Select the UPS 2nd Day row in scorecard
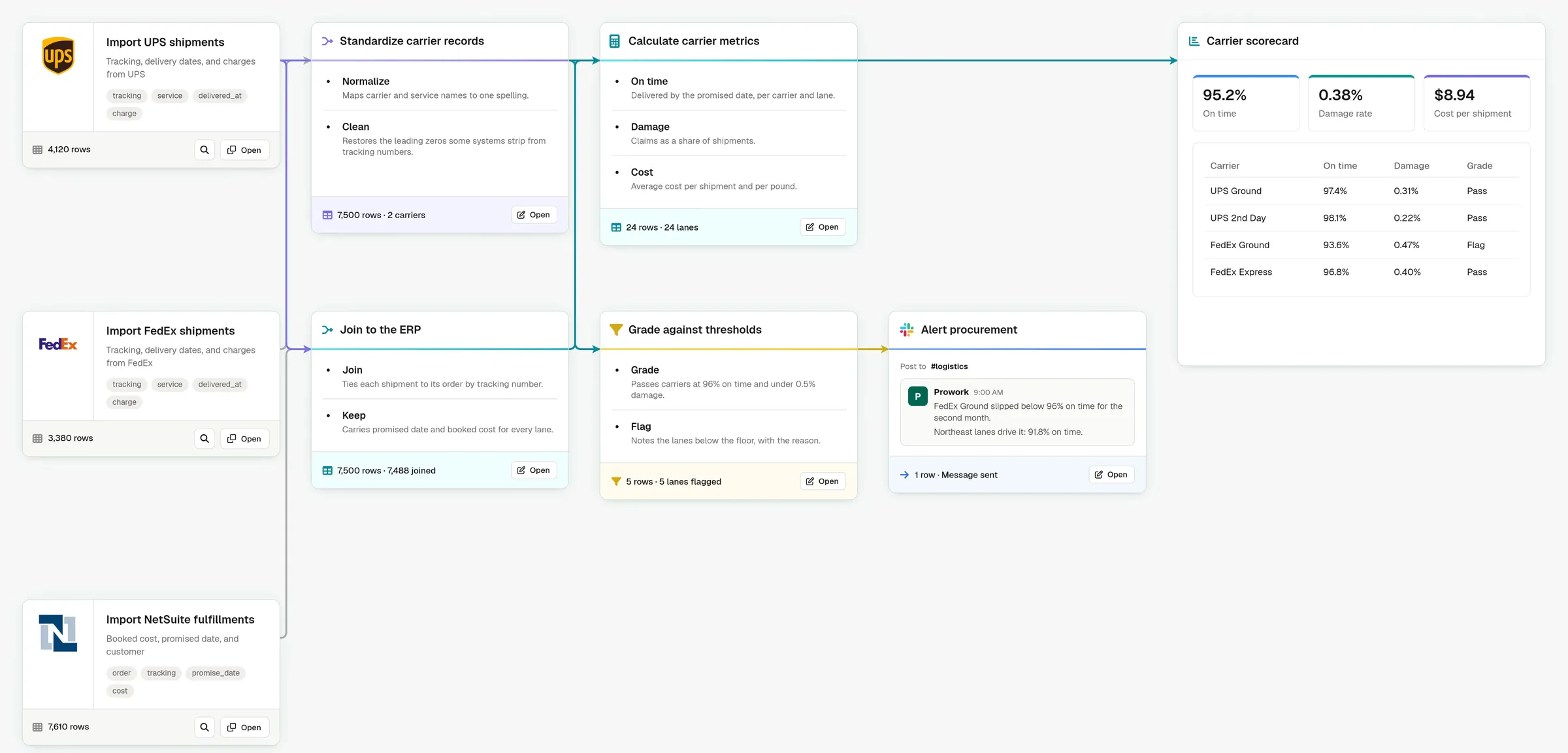 [x=1362, y=218]
